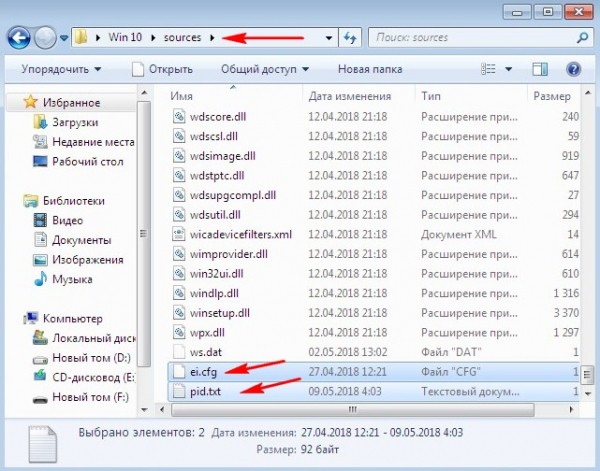Select the file name wicadevicefilters.xml

241,234
